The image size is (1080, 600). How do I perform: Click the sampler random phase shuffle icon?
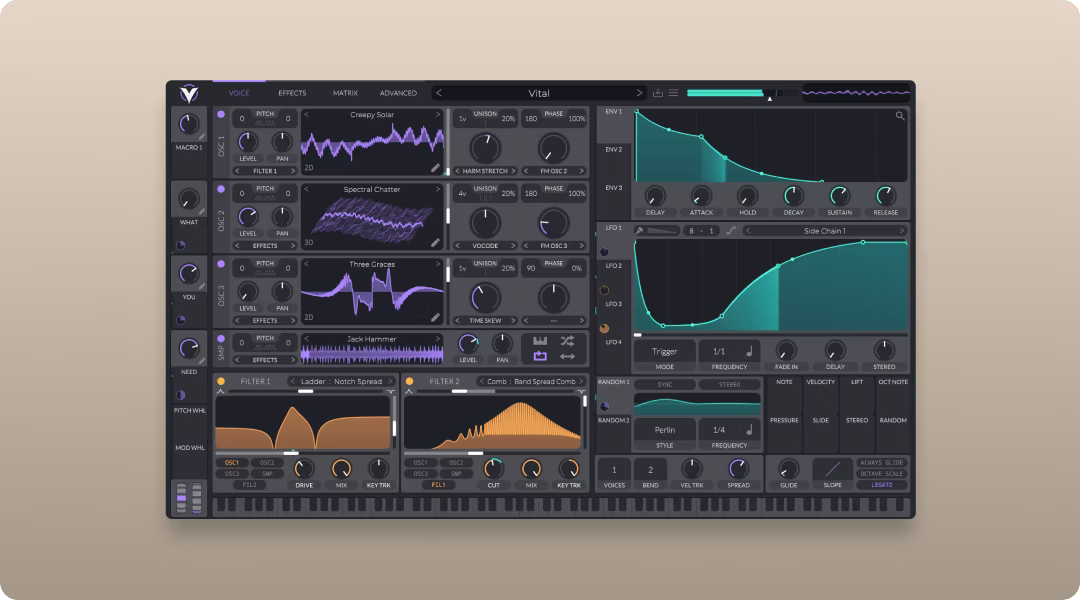click(x=567, y=341)
